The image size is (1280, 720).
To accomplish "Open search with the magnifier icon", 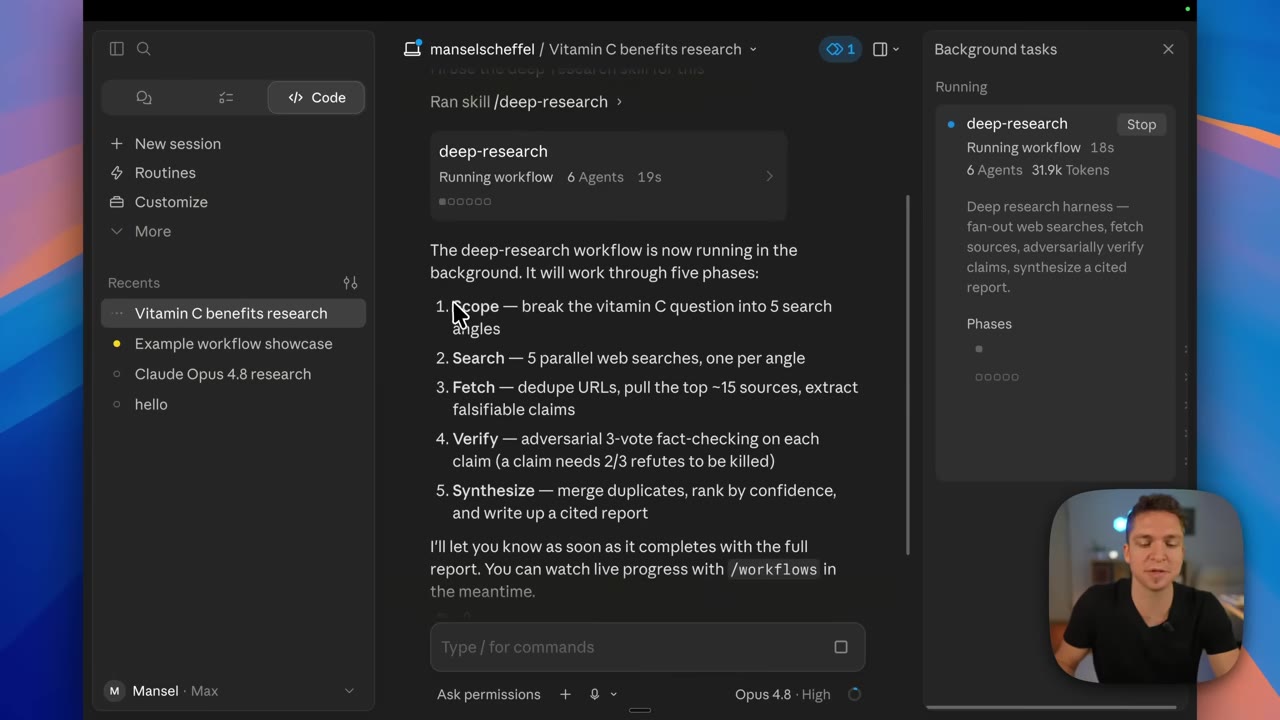I will point(144,49).
